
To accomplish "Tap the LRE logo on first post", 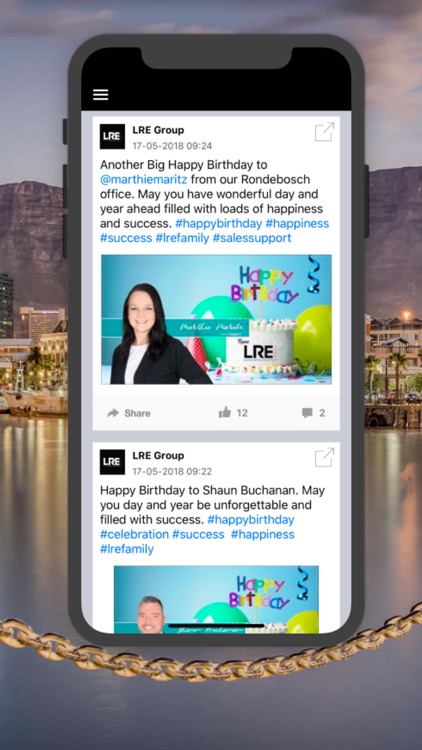I will pyautogui.click(x=112, y=137).
